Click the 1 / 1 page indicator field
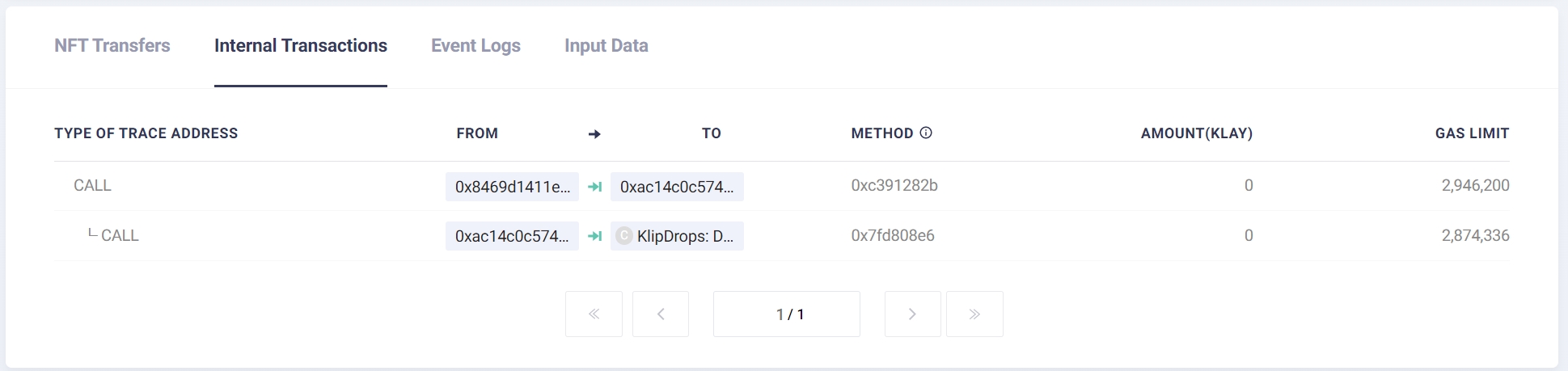Viewport: 1568px width, 371px height. pos(786,314)
